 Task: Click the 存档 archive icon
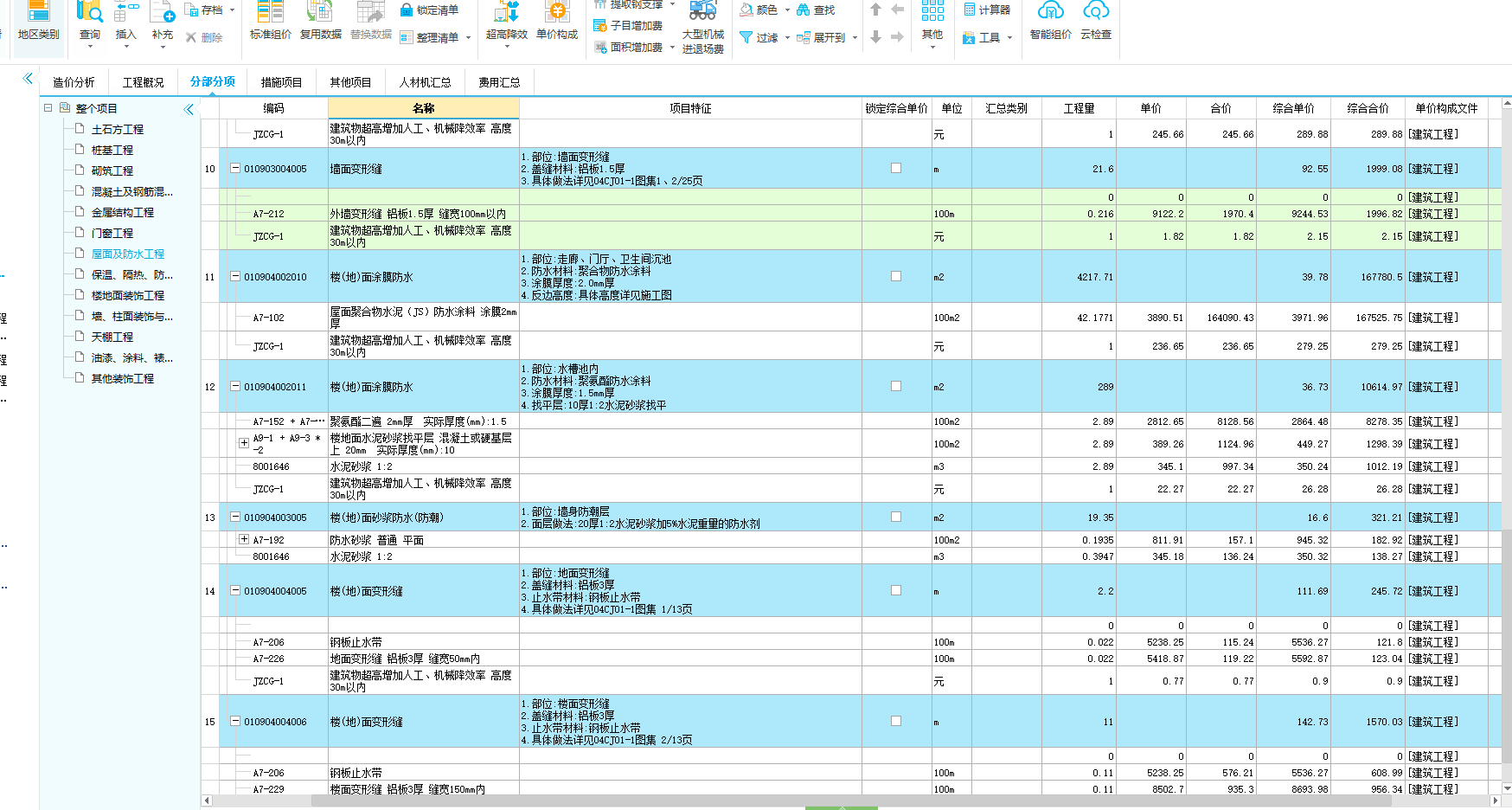click(192, 10)
